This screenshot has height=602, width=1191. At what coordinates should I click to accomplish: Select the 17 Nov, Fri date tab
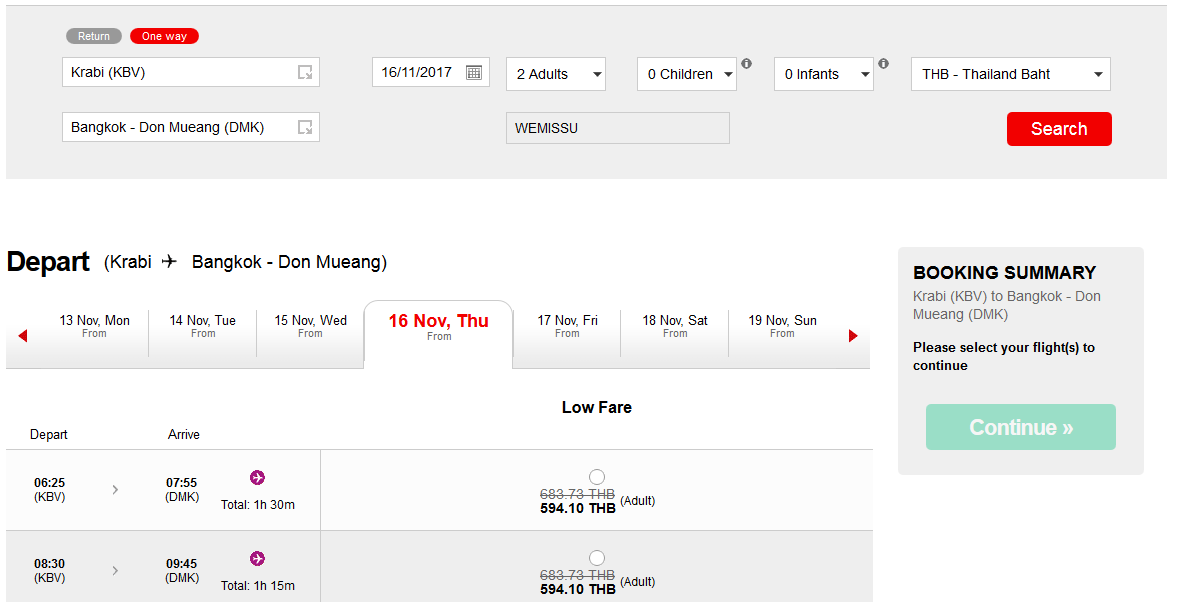pos(567,333)
